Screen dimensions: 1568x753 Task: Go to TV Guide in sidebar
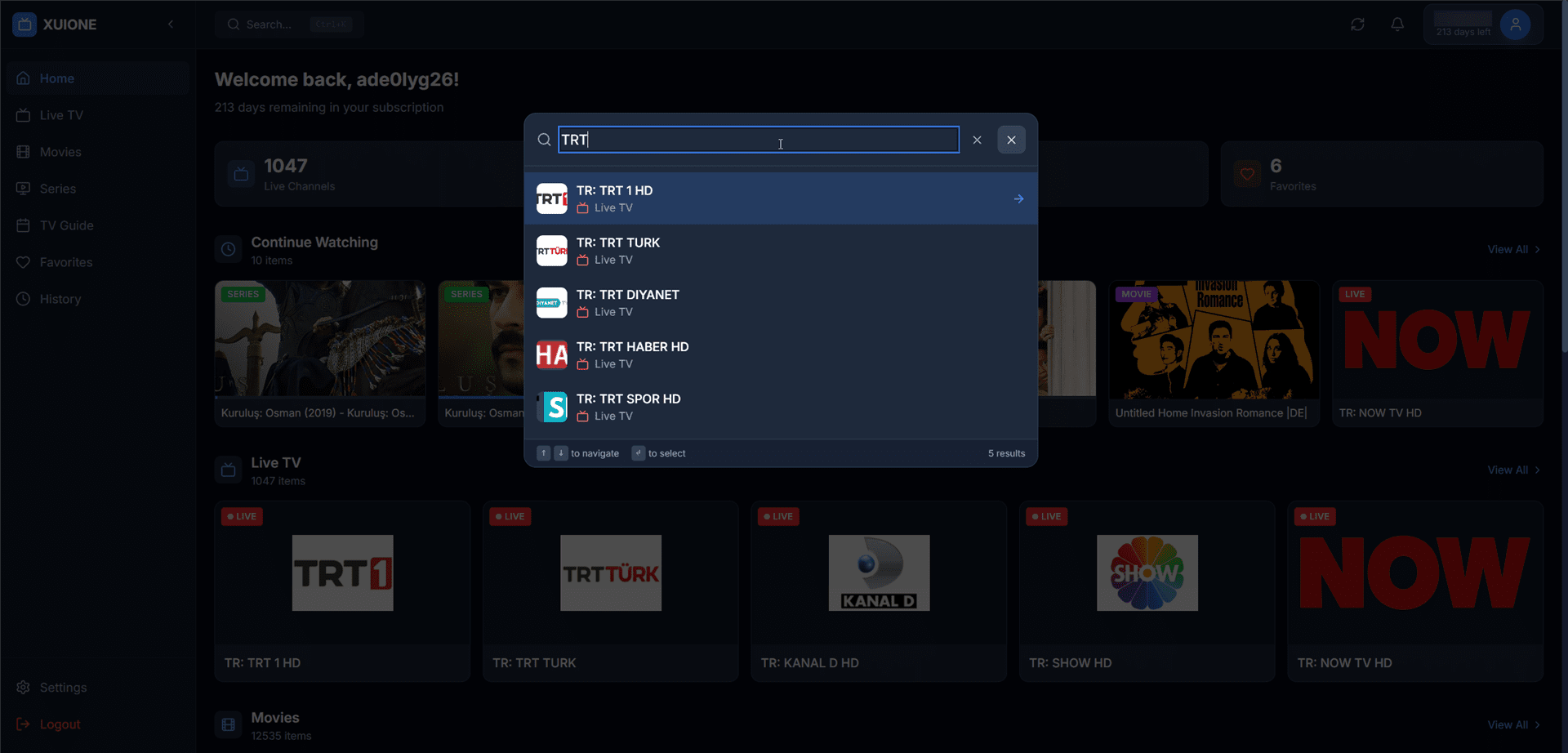[66, 225]
